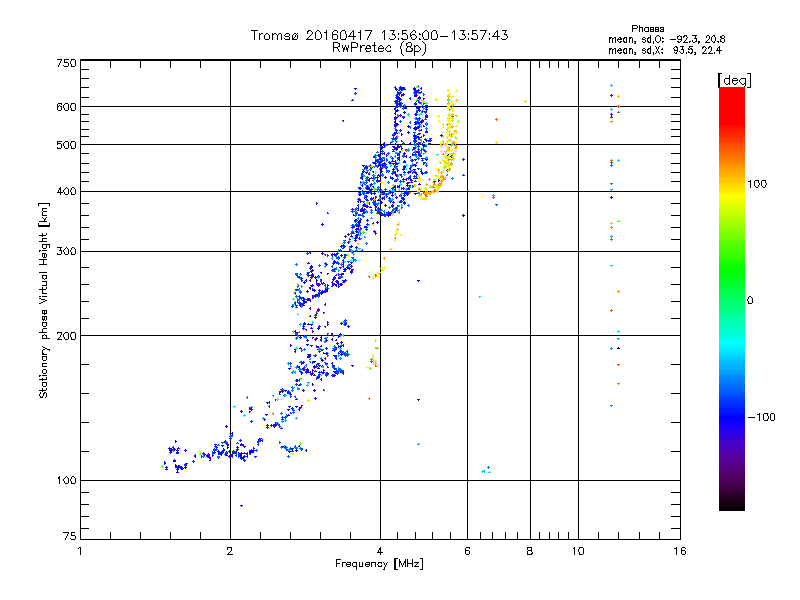Click the 'mean, sd,O: -92.3, 20.8' text

[666, 39]
